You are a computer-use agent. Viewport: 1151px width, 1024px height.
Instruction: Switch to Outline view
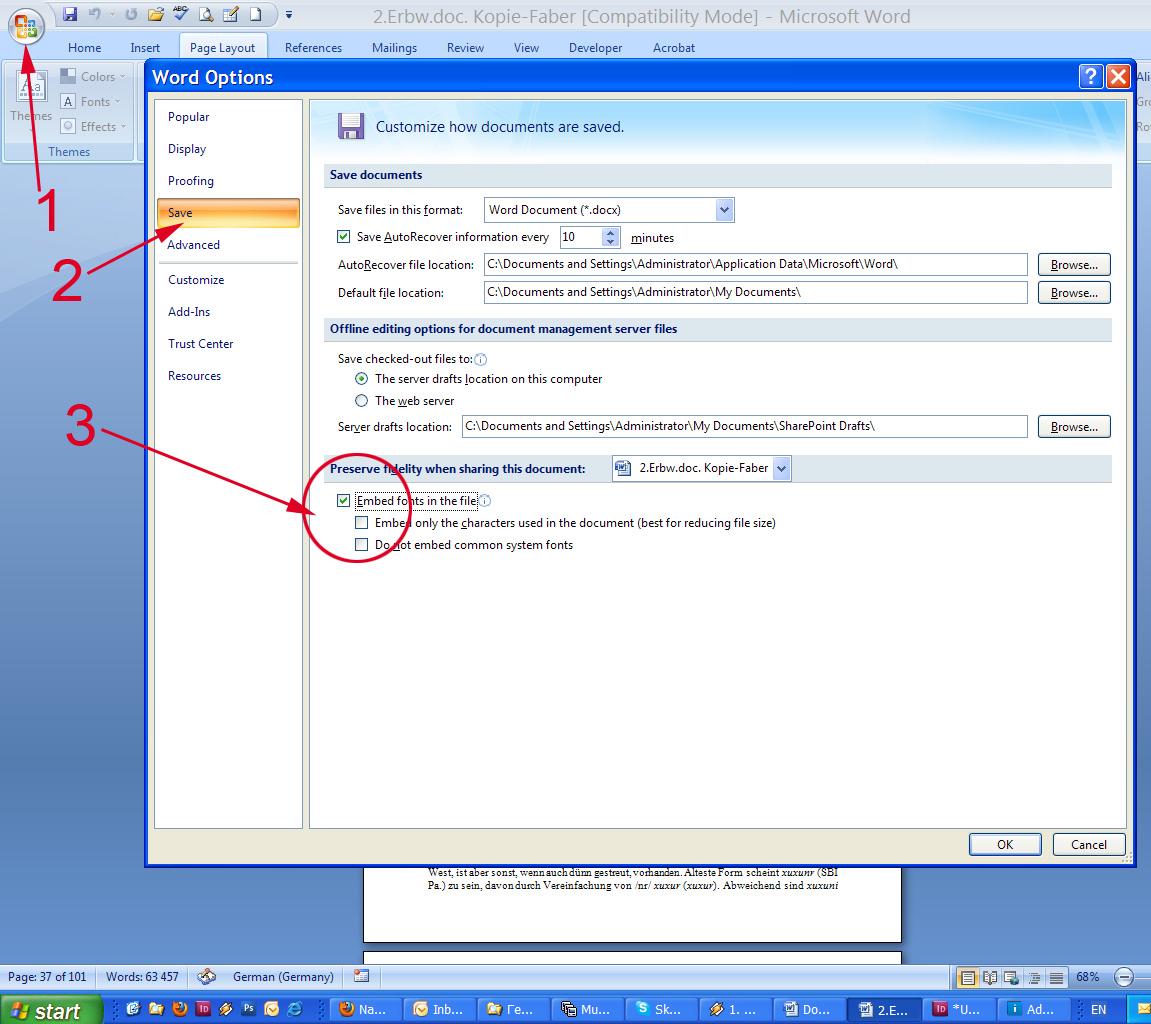1034,977
